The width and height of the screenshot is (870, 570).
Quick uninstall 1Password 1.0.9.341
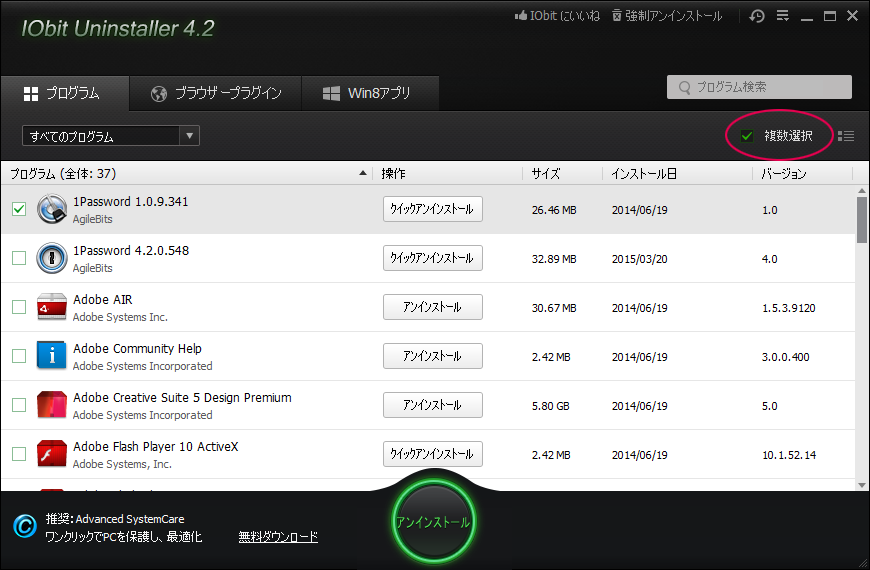point(433,209)
